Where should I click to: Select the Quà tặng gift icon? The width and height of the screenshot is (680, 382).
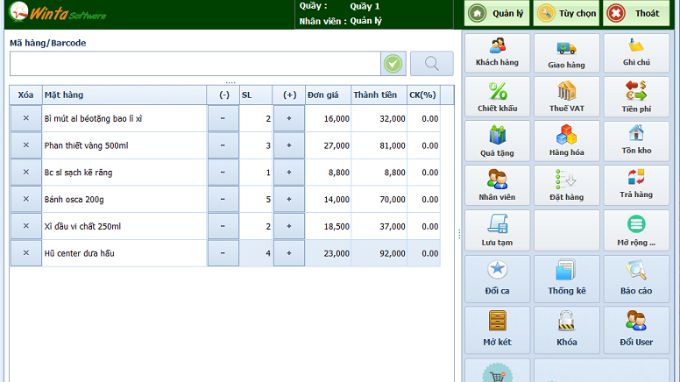point(497,141)
